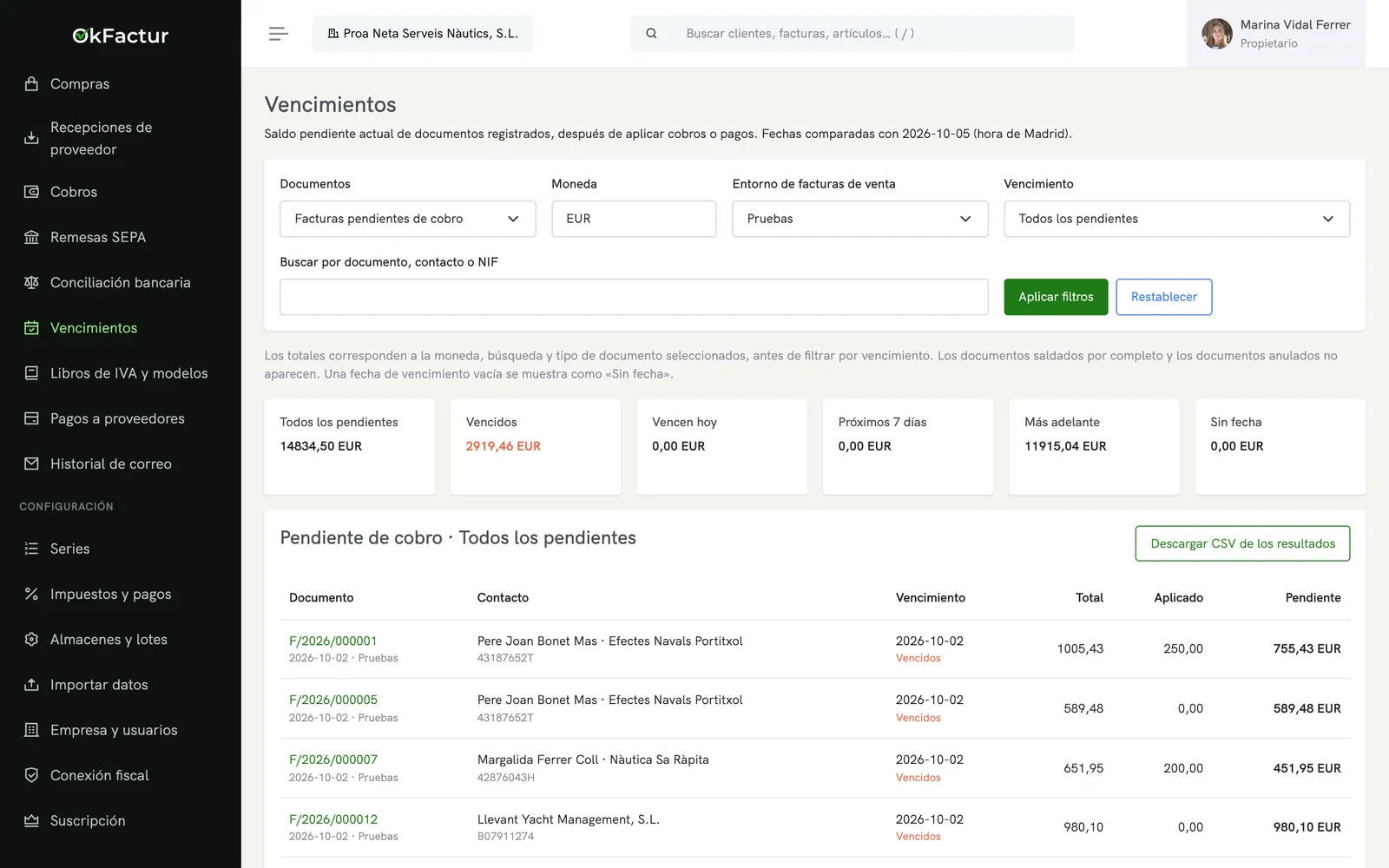Focus the Buscar por documento search field

pyautogui.click(x=634, y=297)
